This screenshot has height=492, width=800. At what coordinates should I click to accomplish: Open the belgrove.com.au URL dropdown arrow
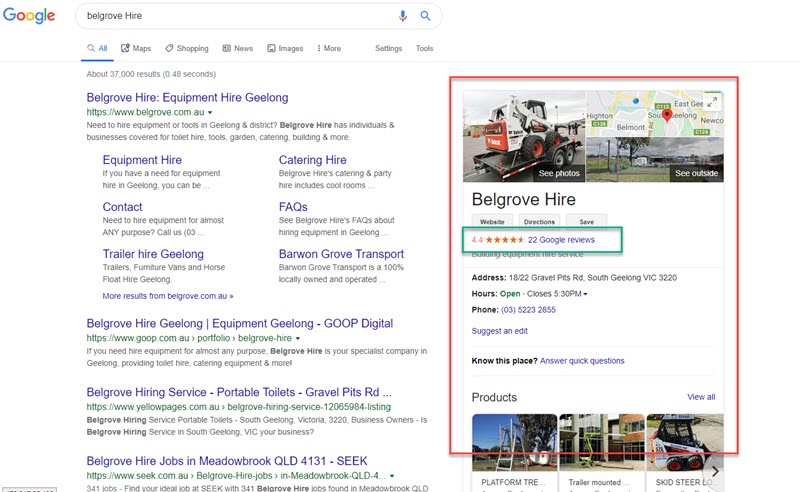[x=210, y=114]
